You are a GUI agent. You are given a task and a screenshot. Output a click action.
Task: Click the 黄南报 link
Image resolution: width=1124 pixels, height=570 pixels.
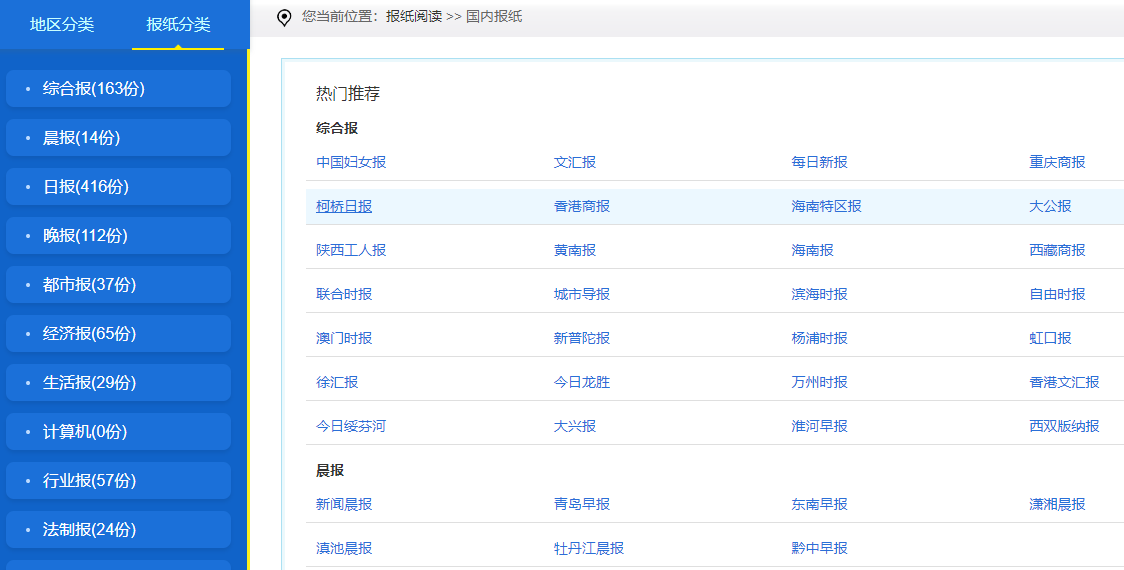pyautogui.click(x=575, y=250)
